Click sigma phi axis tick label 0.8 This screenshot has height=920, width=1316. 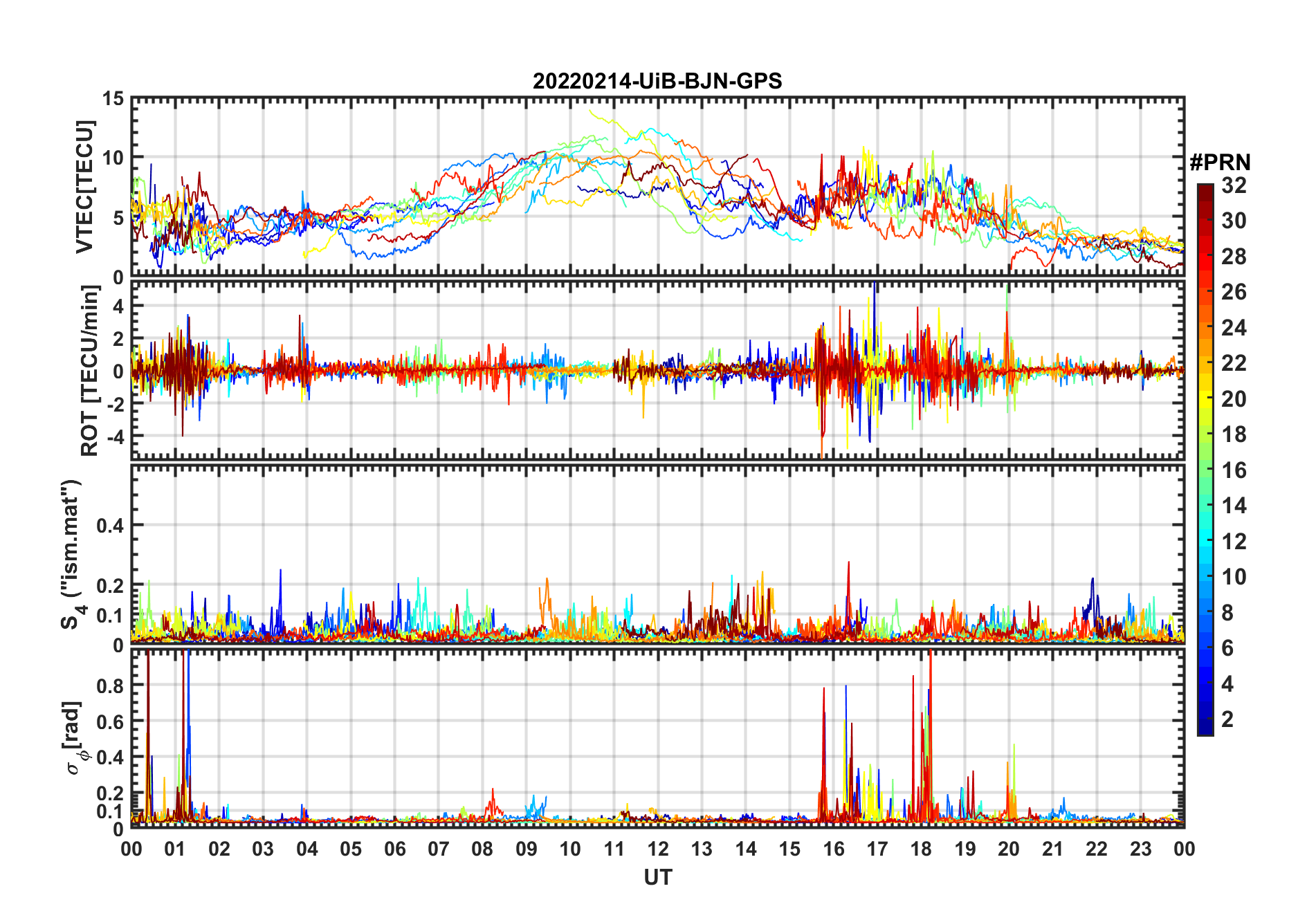(x=111, y=686)
